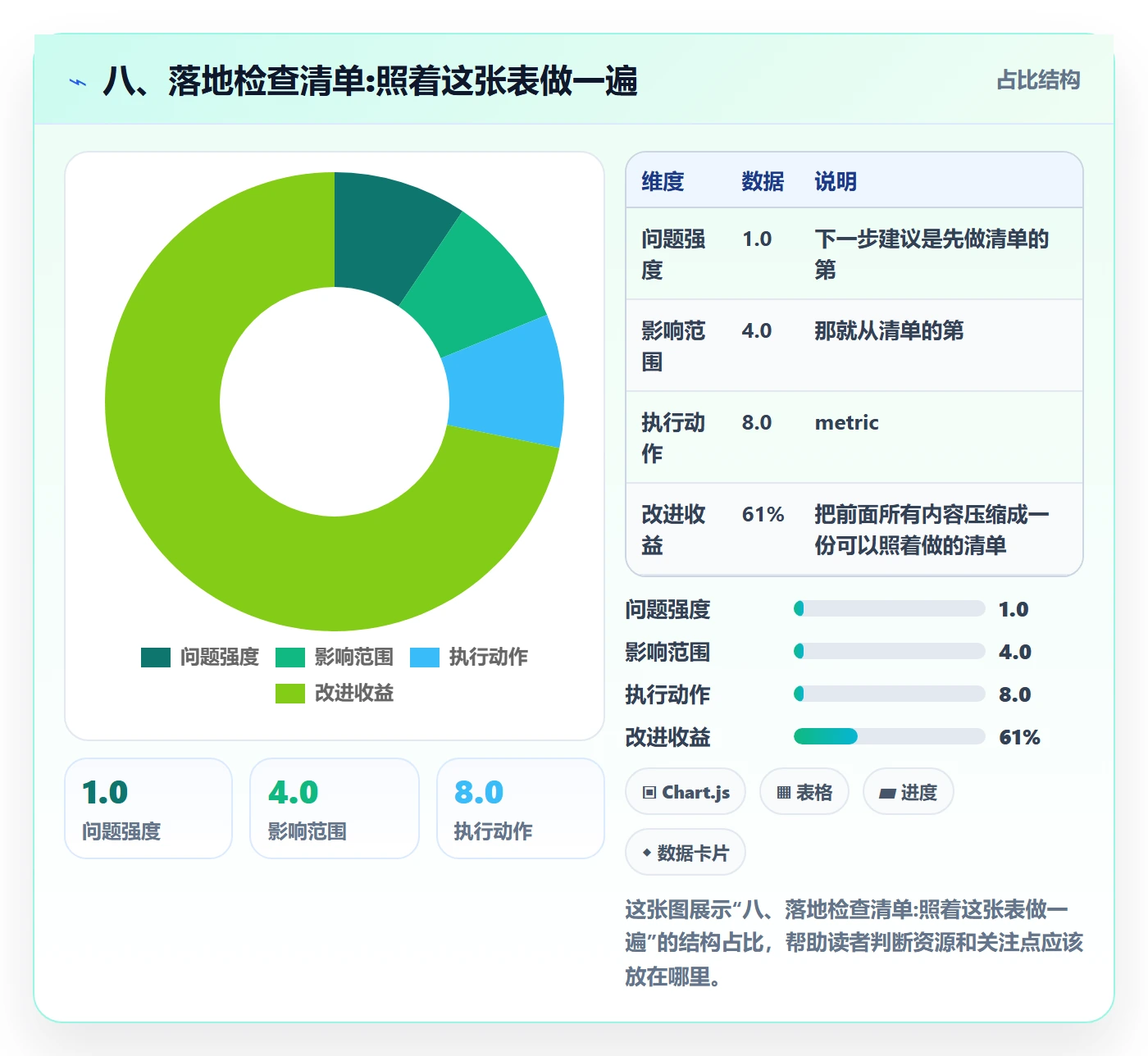Click the 改进收益 61% progress bar
Viewport: 1148px width, 1056px height.
tap(889, 736)
